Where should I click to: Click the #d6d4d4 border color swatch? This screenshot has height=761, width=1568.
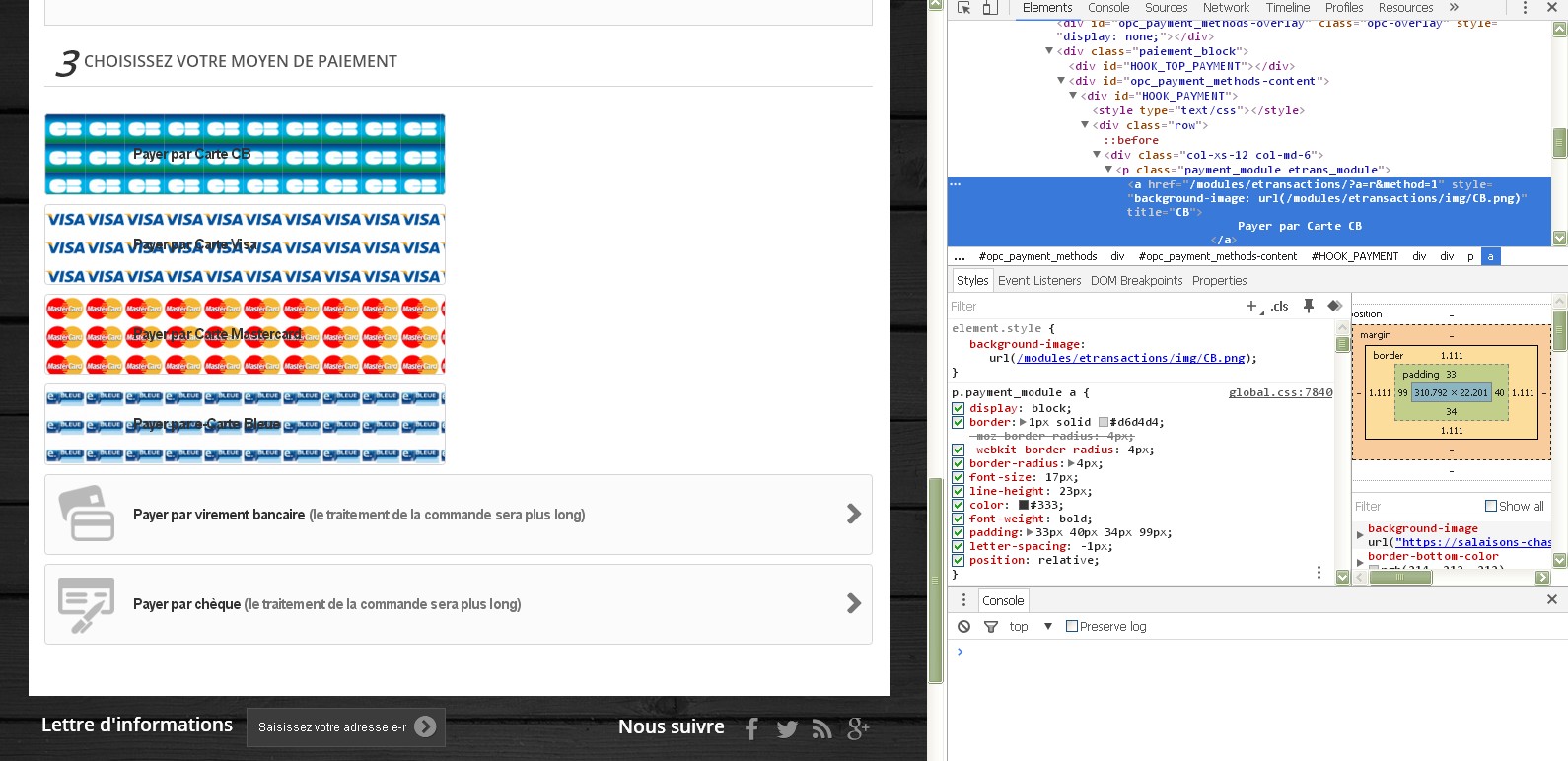coord(1103,422)
